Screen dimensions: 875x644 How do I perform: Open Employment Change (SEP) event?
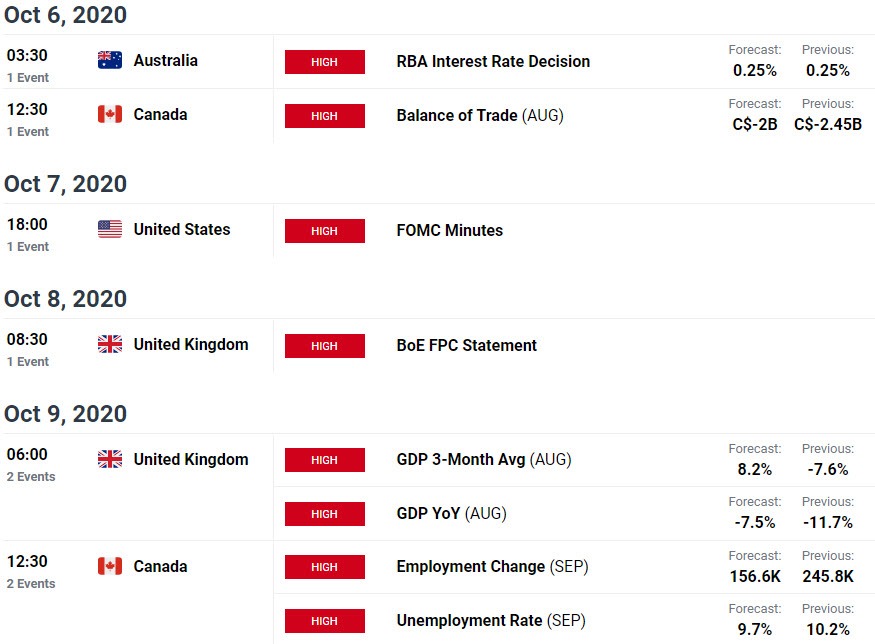coord(492,567)
